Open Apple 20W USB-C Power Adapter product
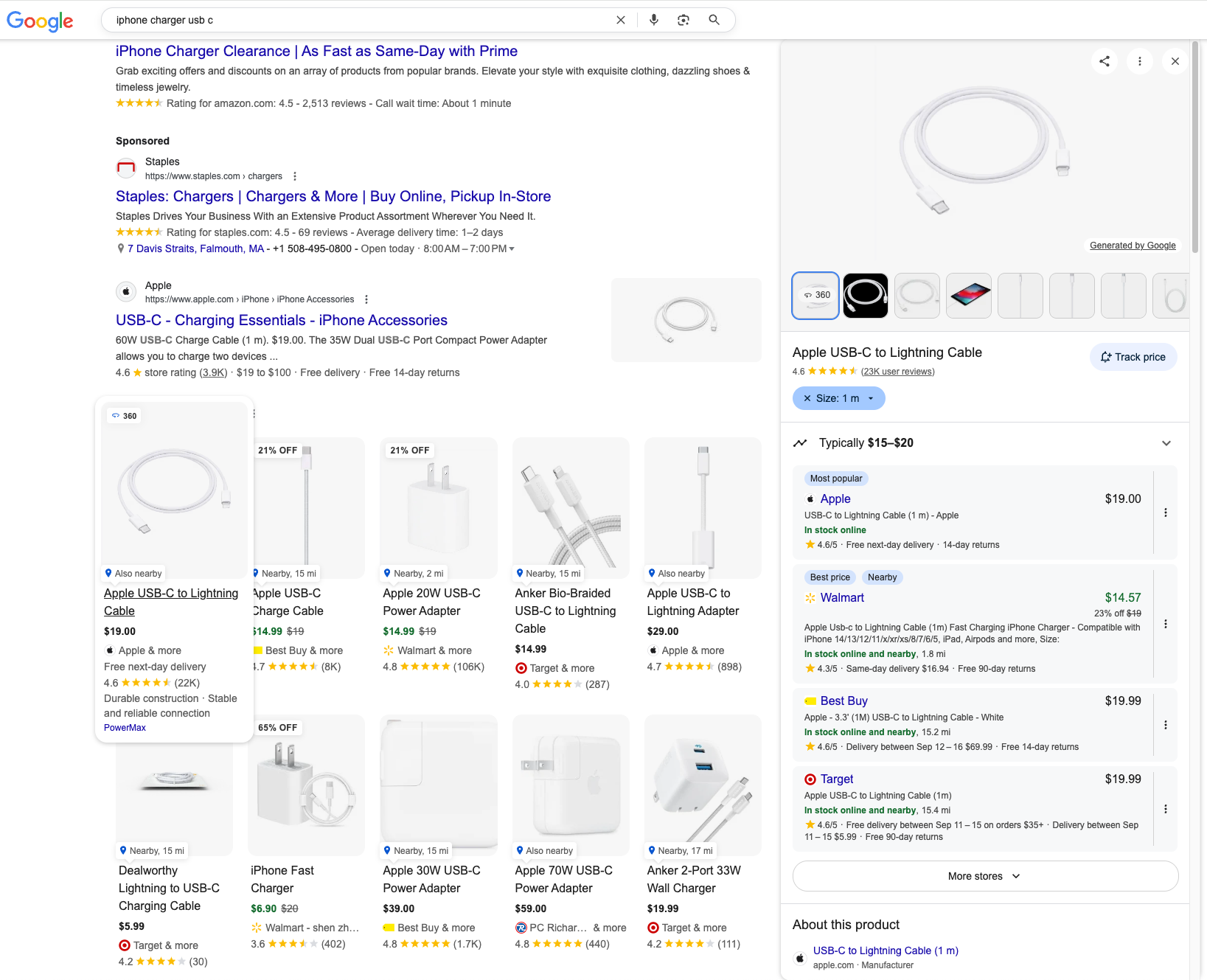 (431, 602)
